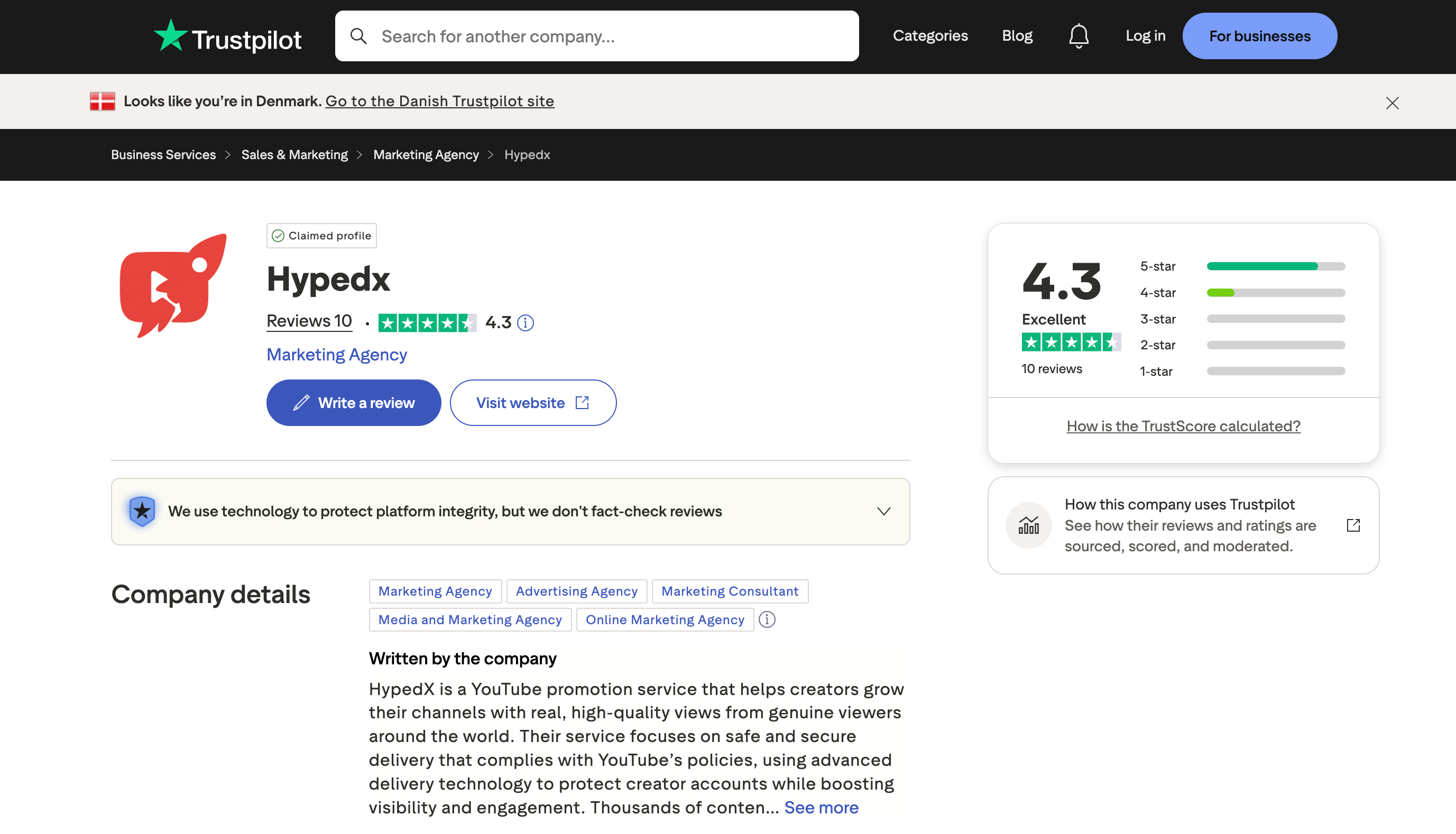The width and height of the screenshot is (1456, 834).
Task: Dismiss the Denmark location banner
Action: tap(1392, 103)
